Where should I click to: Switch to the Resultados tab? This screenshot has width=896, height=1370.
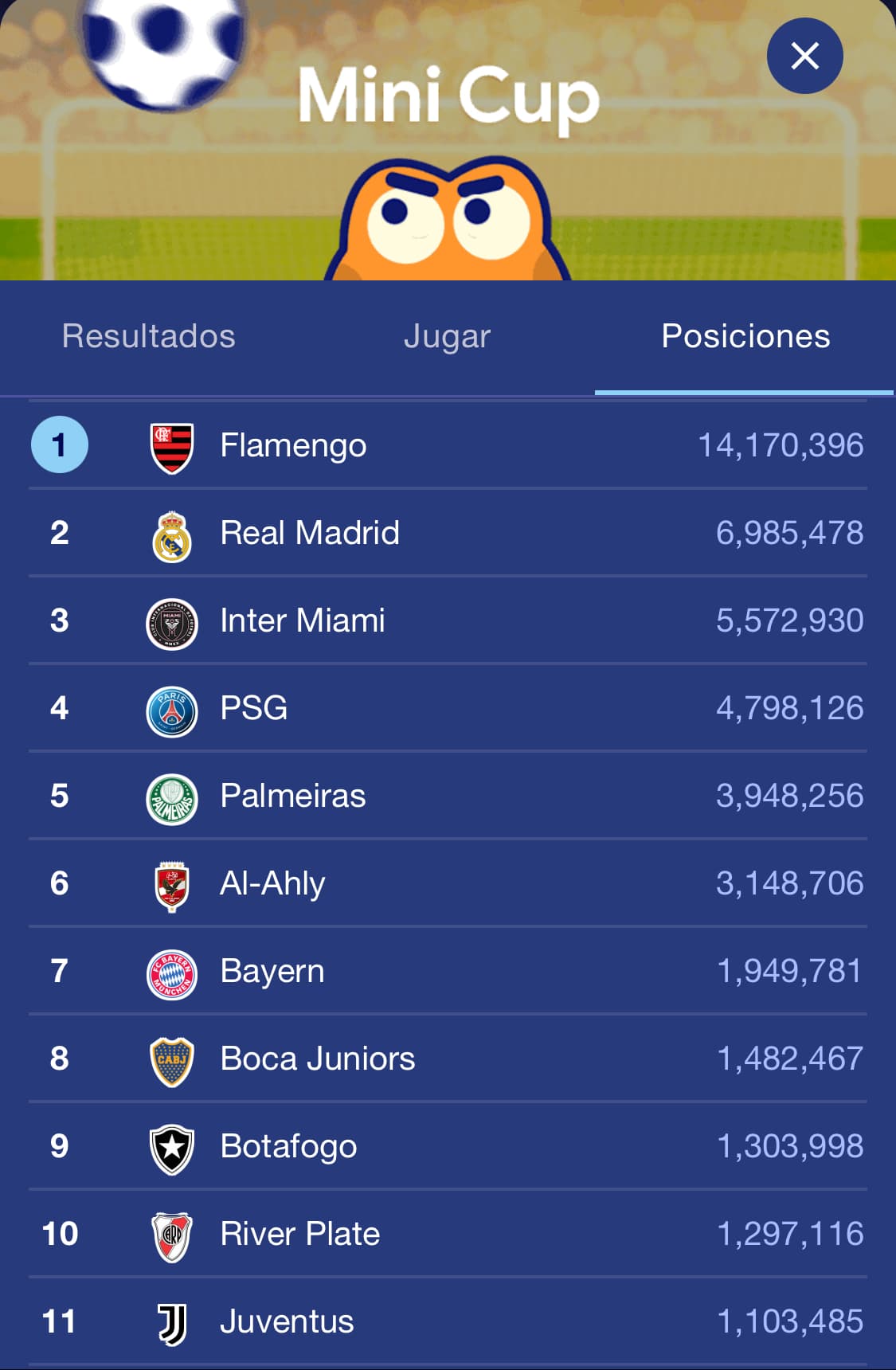149,336
